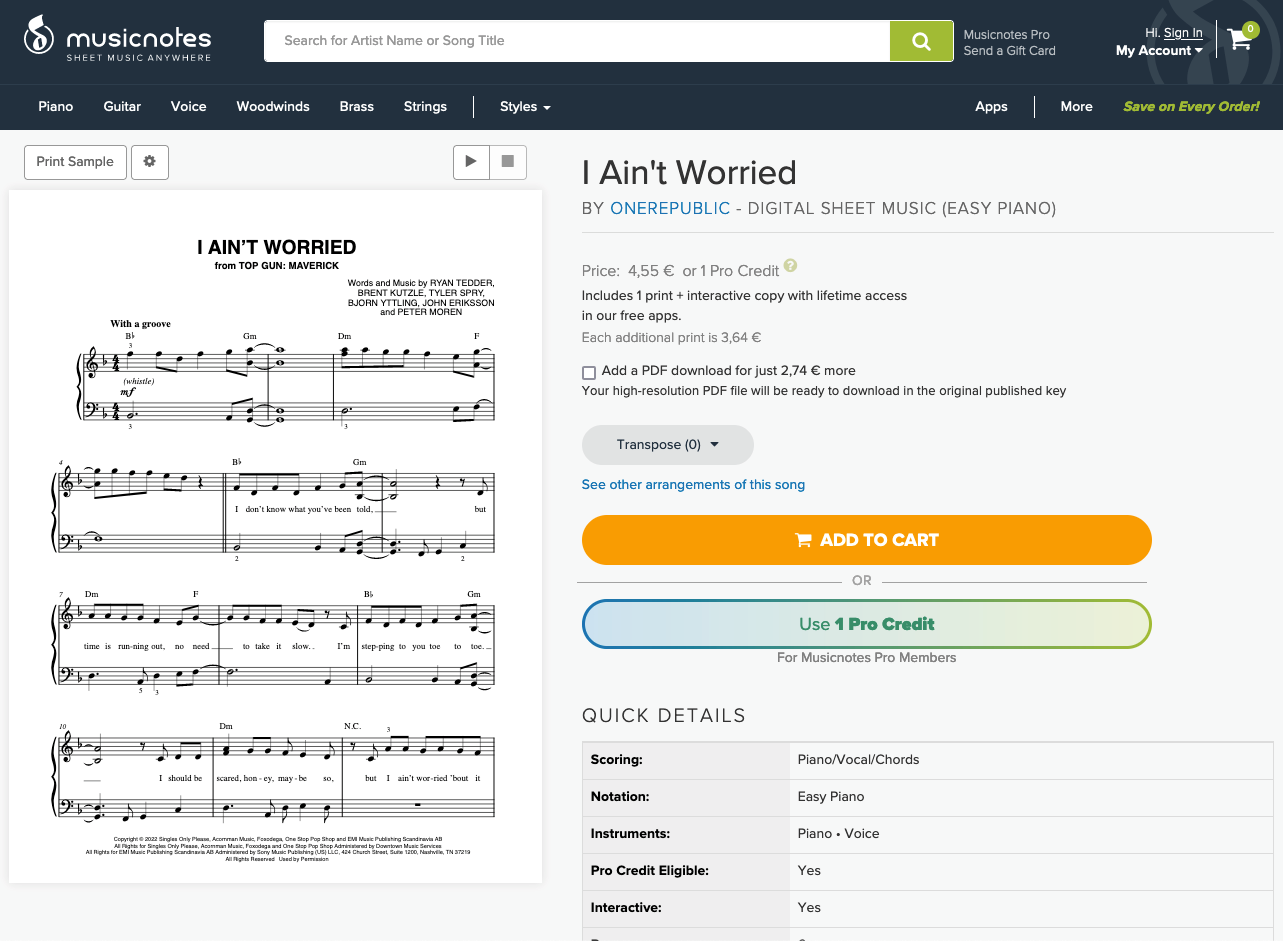Click the green search magnifier button

pos(921,41)
